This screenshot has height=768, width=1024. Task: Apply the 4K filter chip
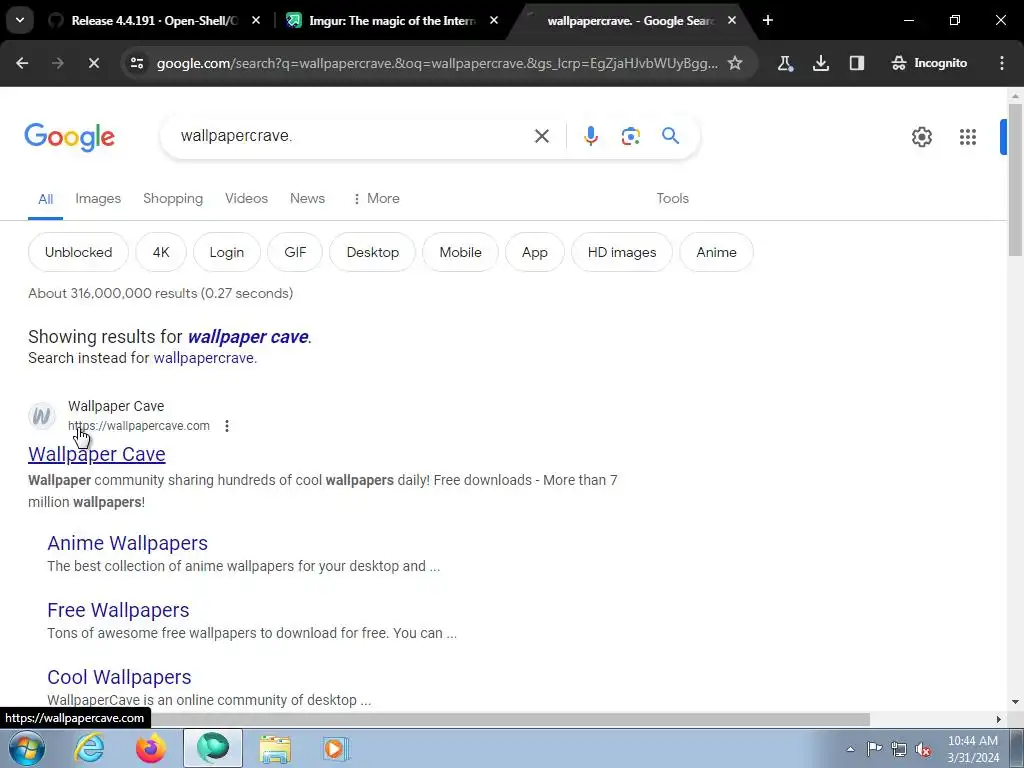(x=161, y=252)
